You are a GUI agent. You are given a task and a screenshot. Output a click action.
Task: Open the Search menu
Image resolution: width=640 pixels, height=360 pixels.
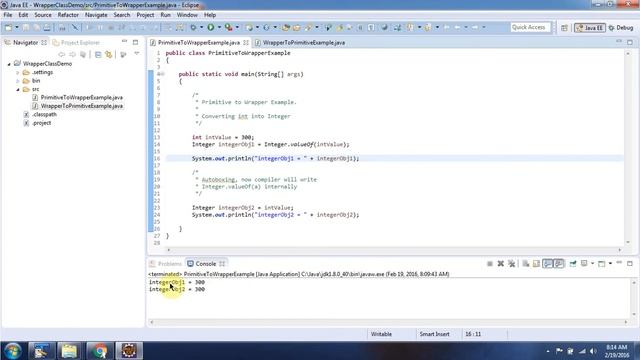click(122, 15)
